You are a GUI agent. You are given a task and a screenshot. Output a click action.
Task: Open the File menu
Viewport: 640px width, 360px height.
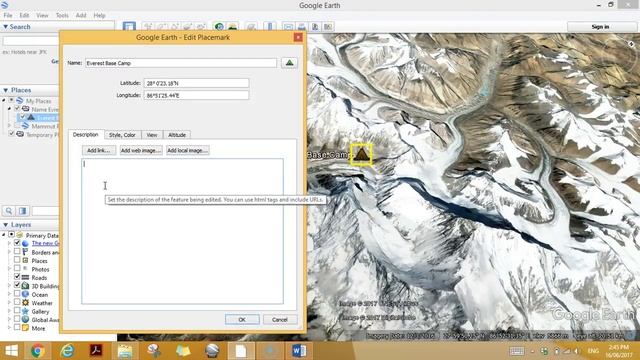8,15
